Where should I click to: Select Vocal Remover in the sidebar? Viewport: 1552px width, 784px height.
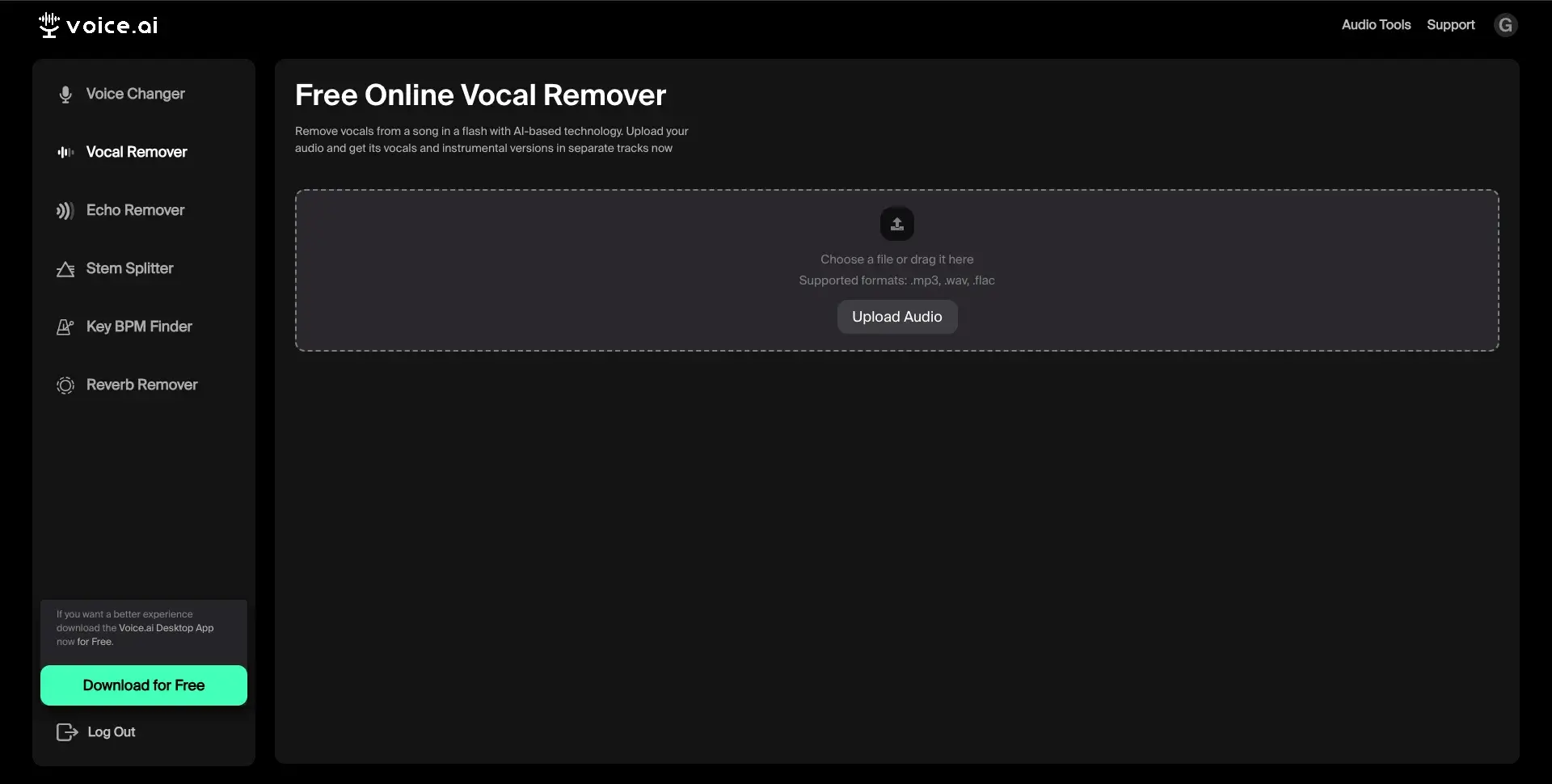(137, 152)
